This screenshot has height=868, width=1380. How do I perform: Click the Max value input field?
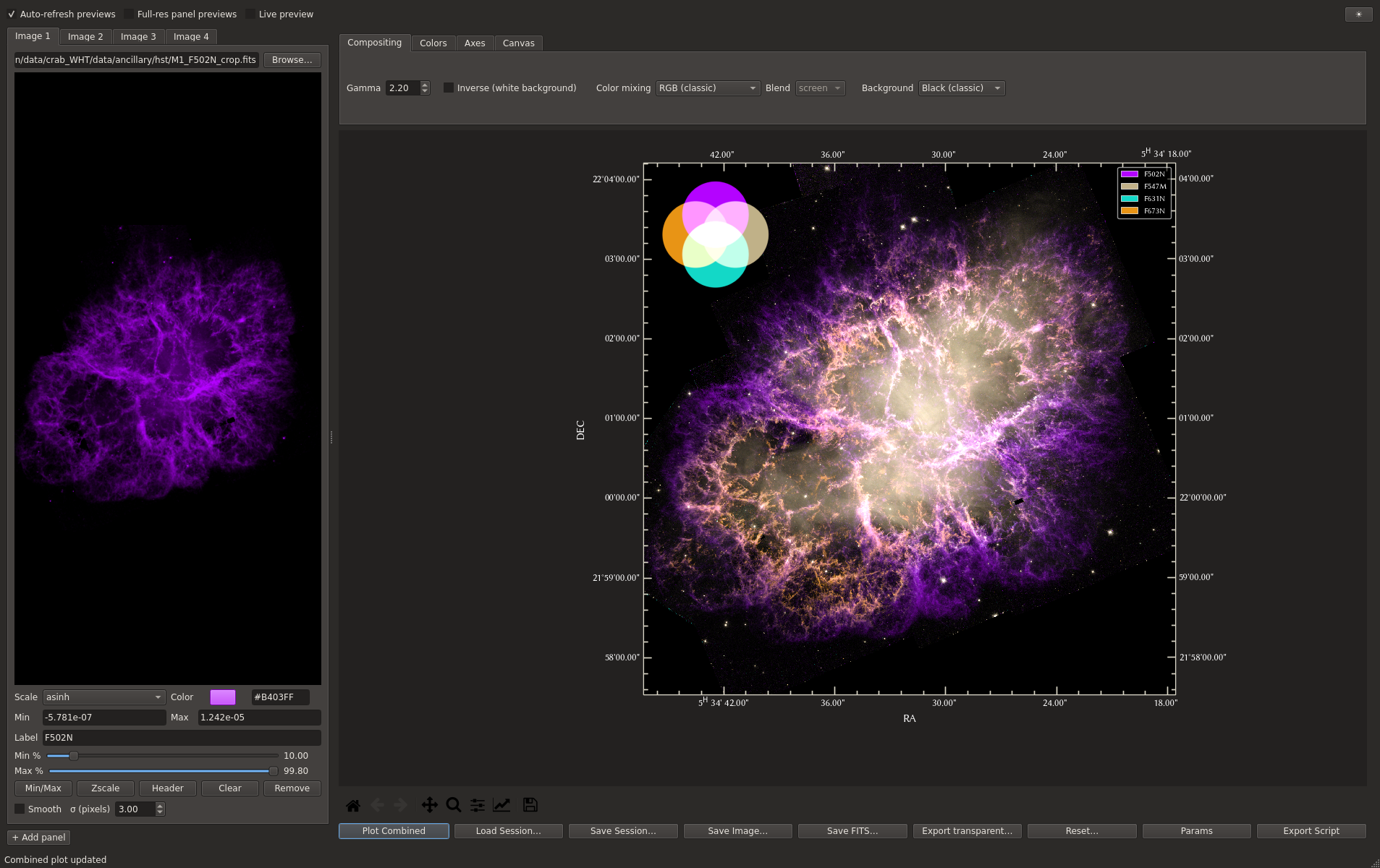[259, 718]
